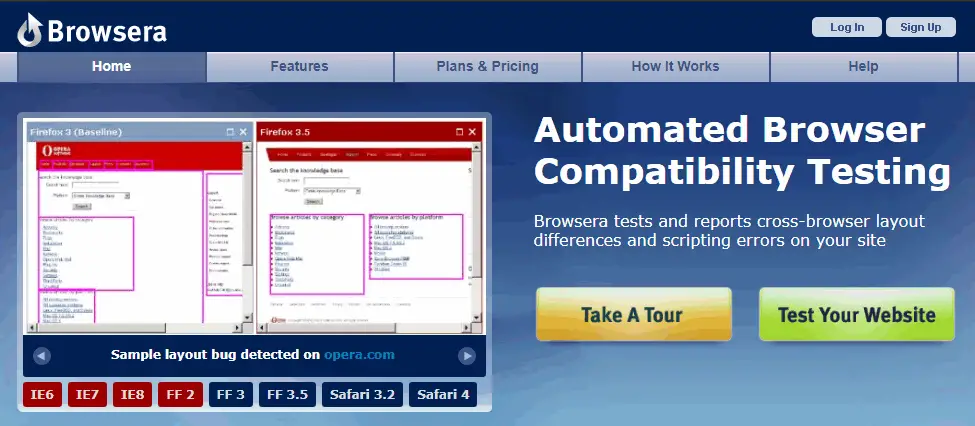The width and height of the screenshot is (975, 426).
Task: Select the FF 2 browser button
Action: (x=180, y=395)
